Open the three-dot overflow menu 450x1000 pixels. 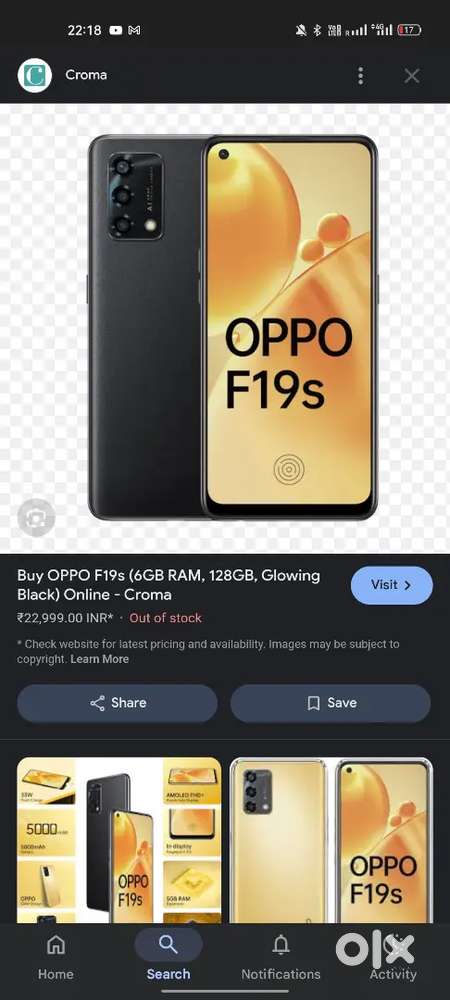[361, 76]
